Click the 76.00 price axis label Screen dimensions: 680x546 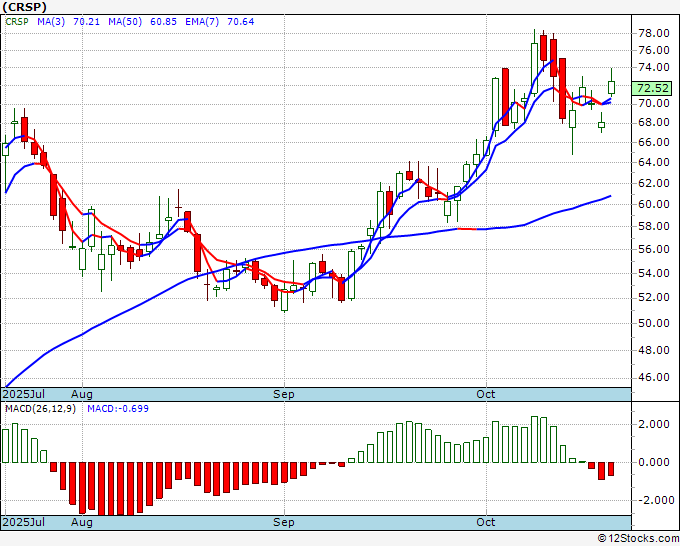(x=654, y=50)
